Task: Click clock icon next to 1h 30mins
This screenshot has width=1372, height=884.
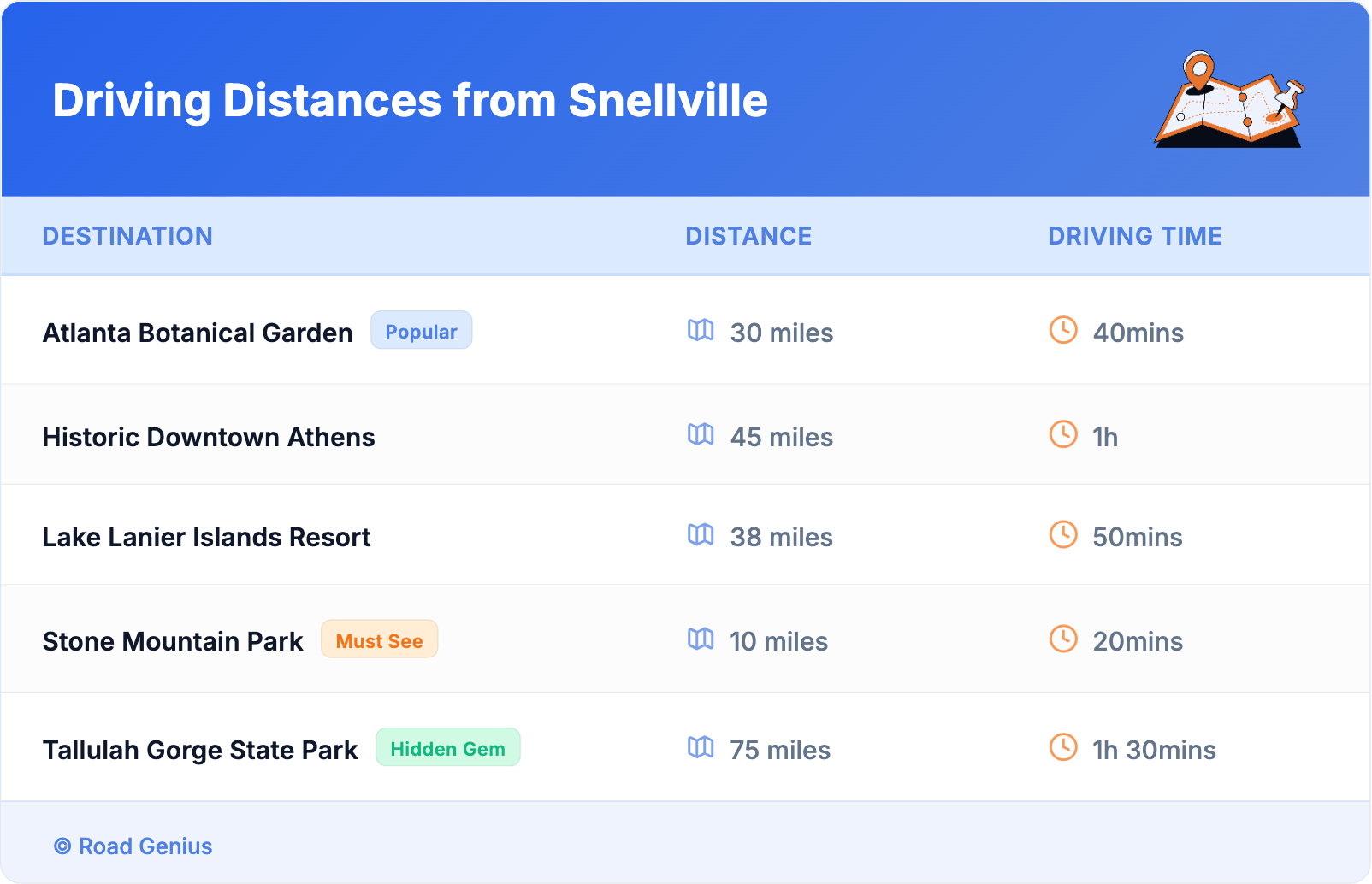Action: (1063, 747)
